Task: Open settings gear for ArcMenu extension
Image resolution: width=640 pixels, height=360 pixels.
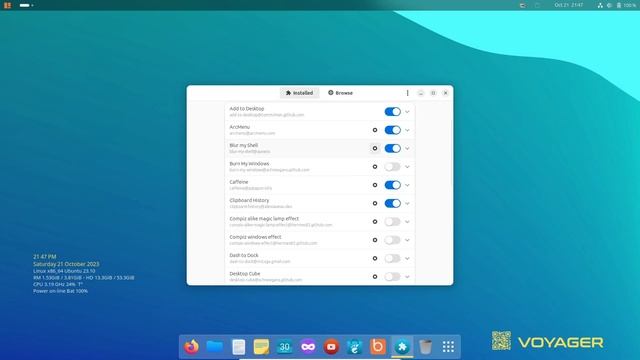Action: pos(375,130)
